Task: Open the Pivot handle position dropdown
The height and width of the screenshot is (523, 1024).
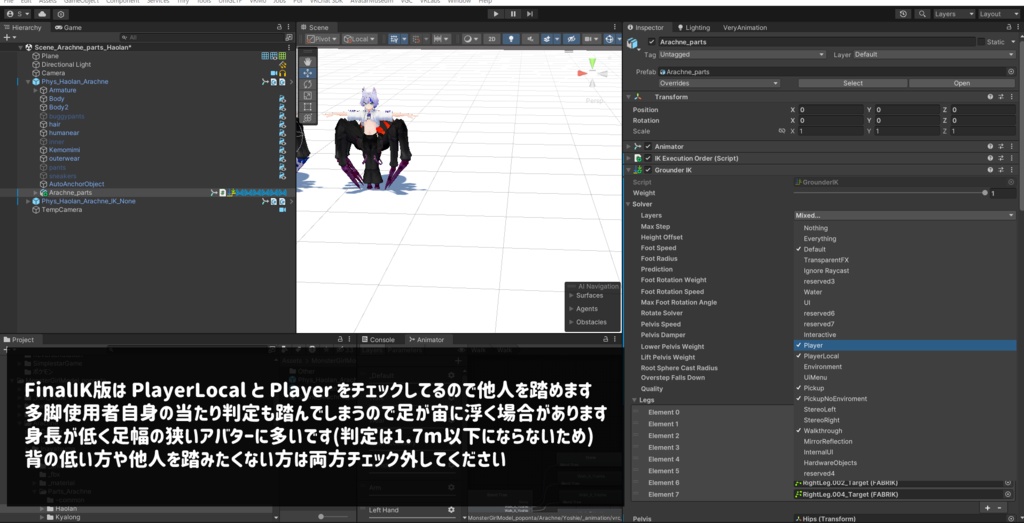Action: point(323,39)
